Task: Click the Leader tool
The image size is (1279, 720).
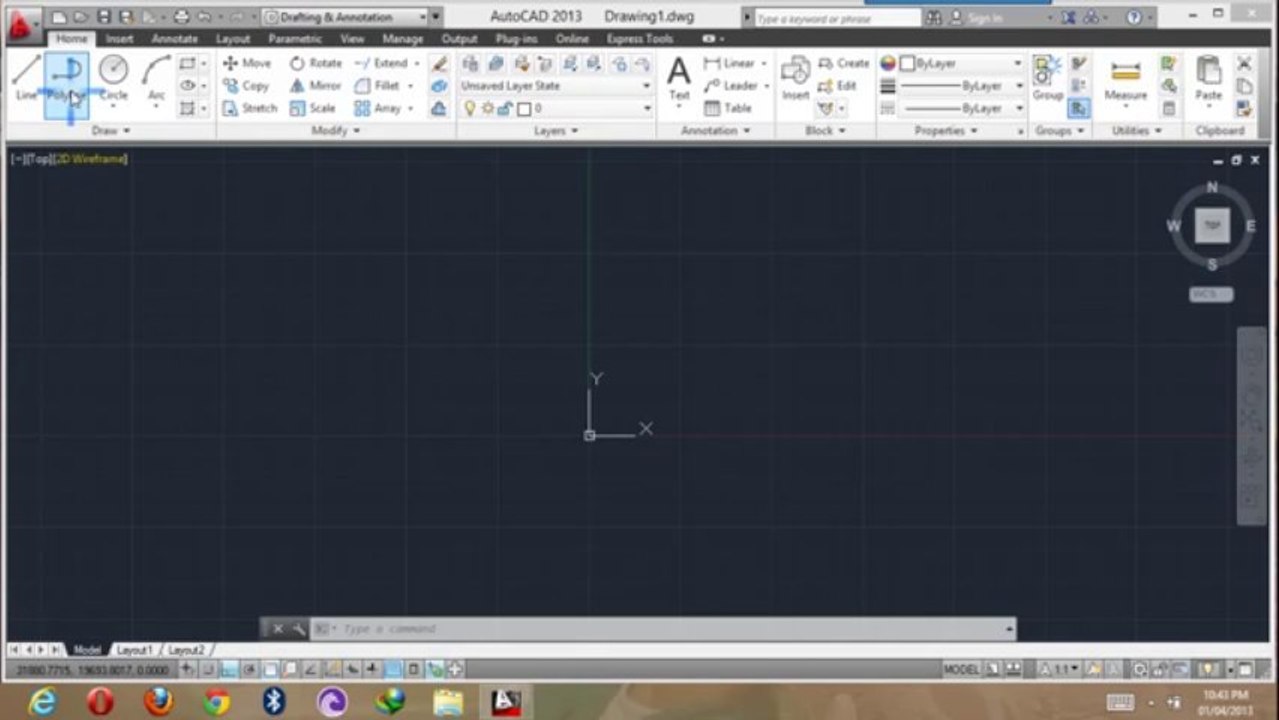Action: coord(730,86)
